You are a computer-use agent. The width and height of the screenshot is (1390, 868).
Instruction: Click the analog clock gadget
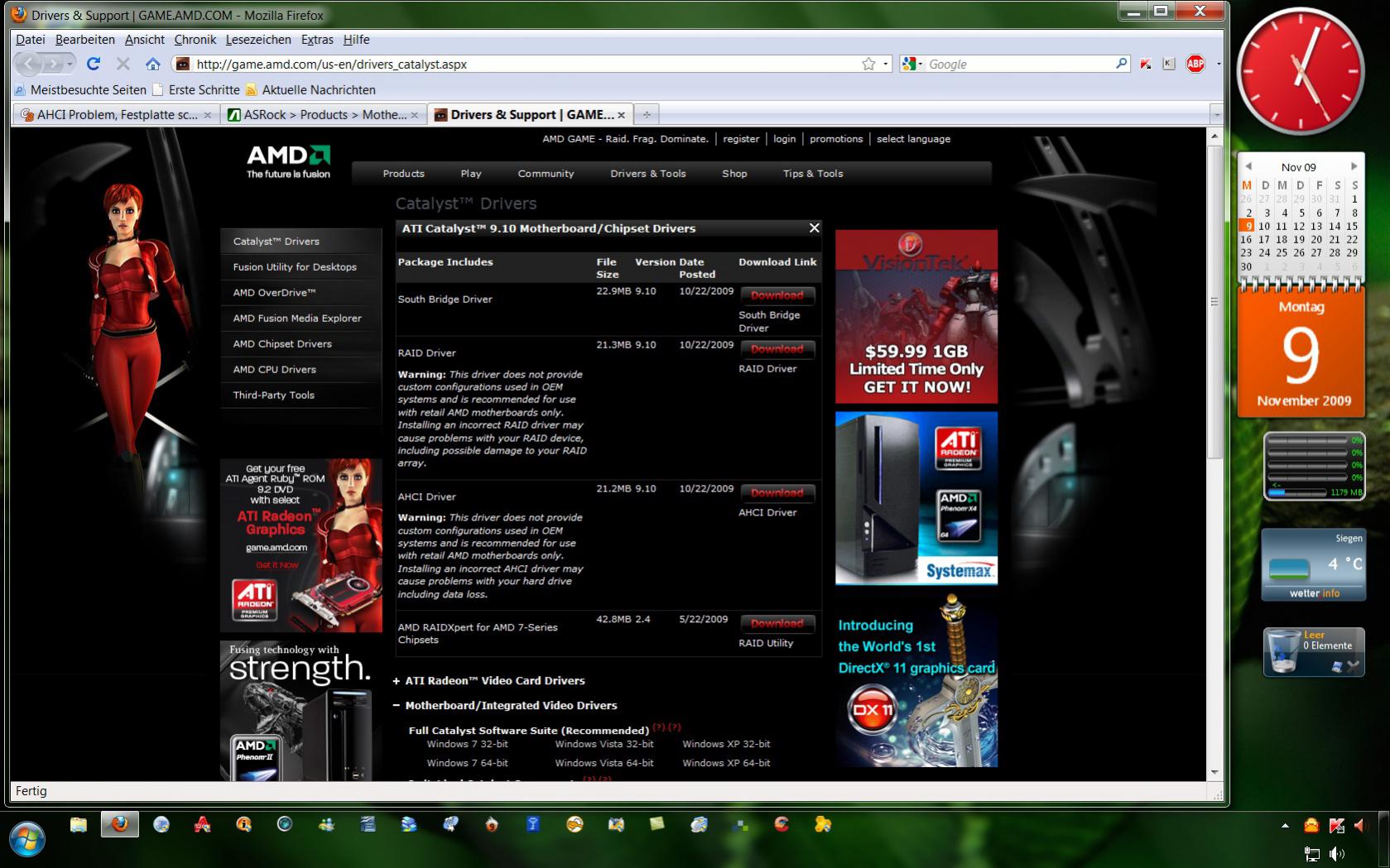point(1300,73)
